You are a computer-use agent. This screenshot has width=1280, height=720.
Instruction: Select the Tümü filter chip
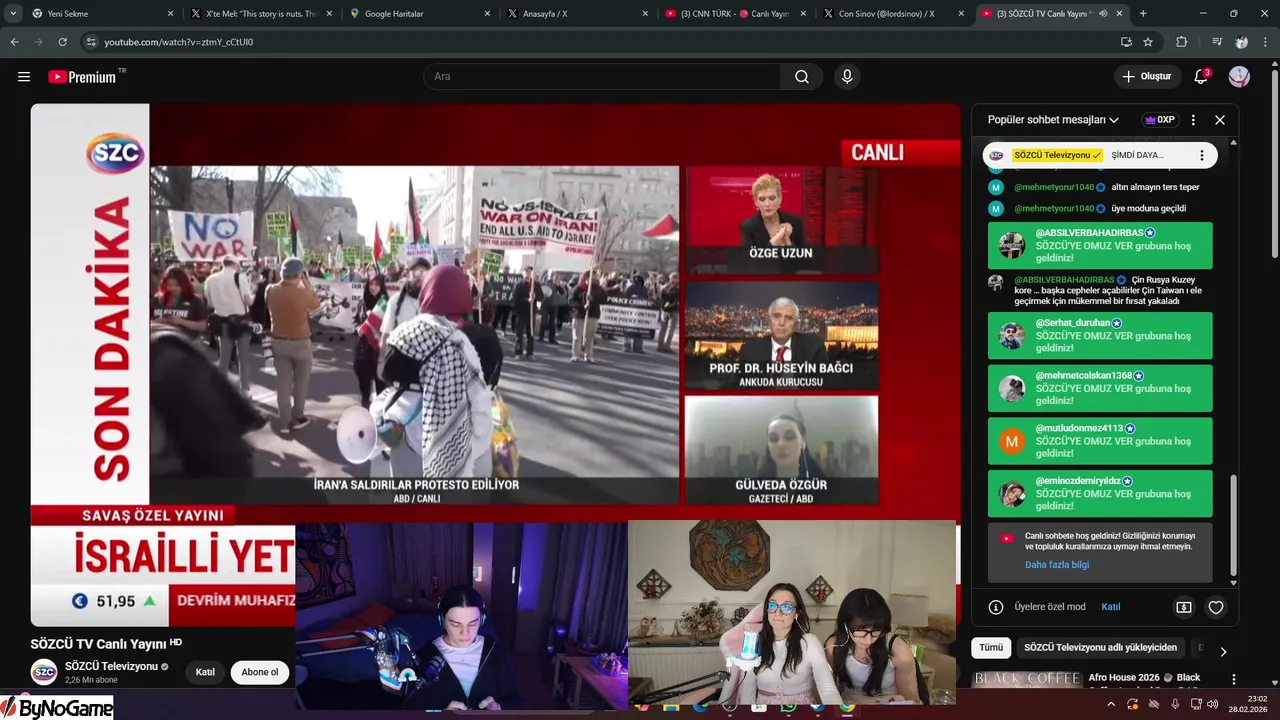[x=991, y=648]
